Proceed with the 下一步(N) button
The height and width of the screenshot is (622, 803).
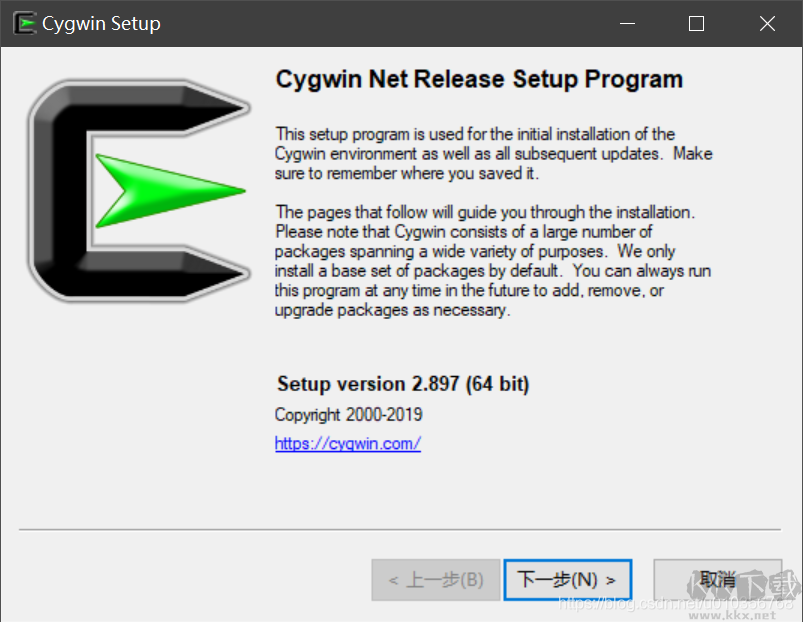tap(567, 579)
